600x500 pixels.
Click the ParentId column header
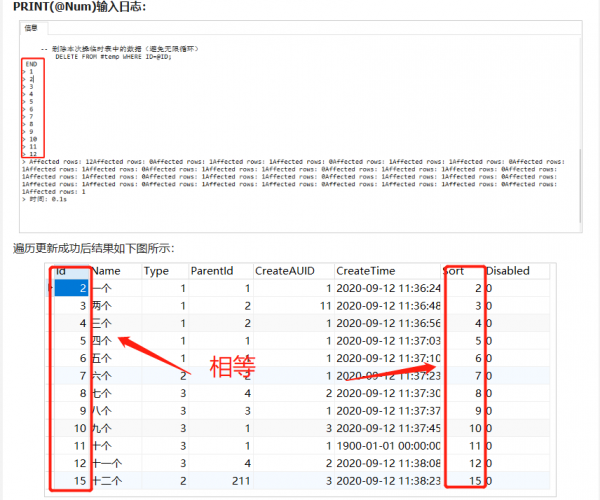tap(220, 271)
